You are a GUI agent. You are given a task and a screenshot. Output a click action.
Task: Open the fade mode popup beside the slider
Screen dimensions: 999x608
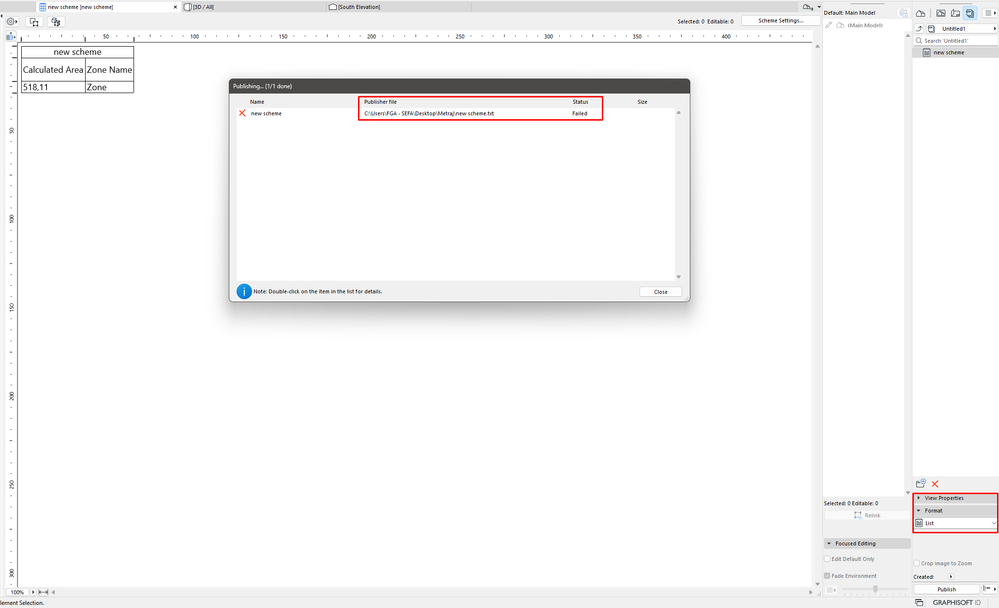click(x=831, y=590)
